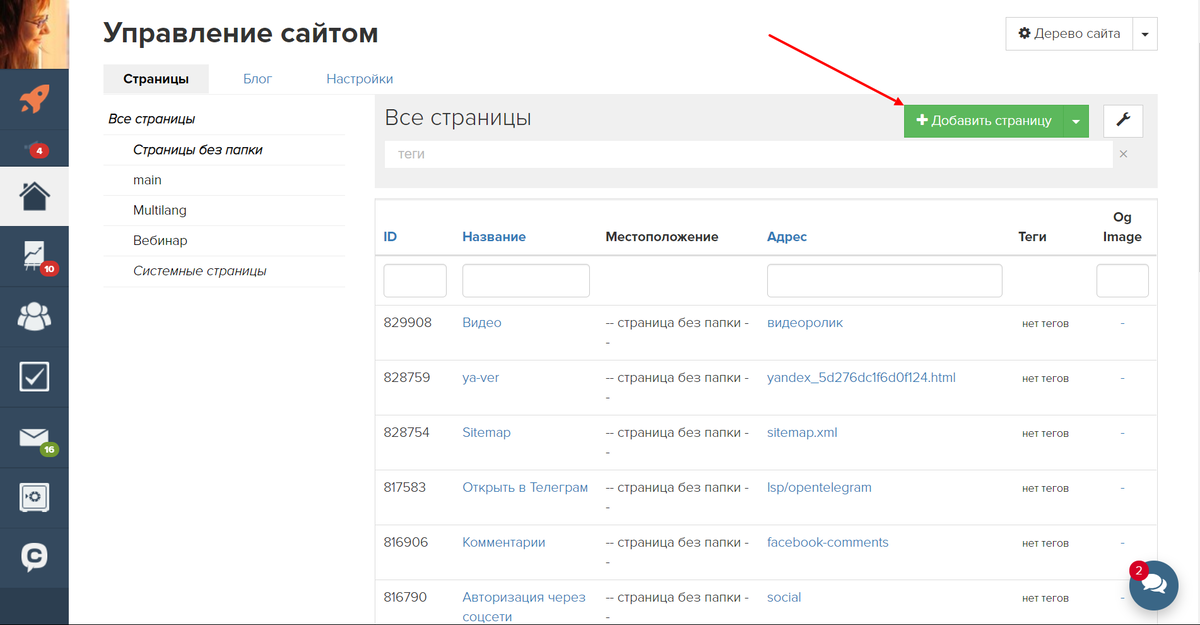Open the Sitemap page link
1200x625 pixels.
[x=486, y=432]
